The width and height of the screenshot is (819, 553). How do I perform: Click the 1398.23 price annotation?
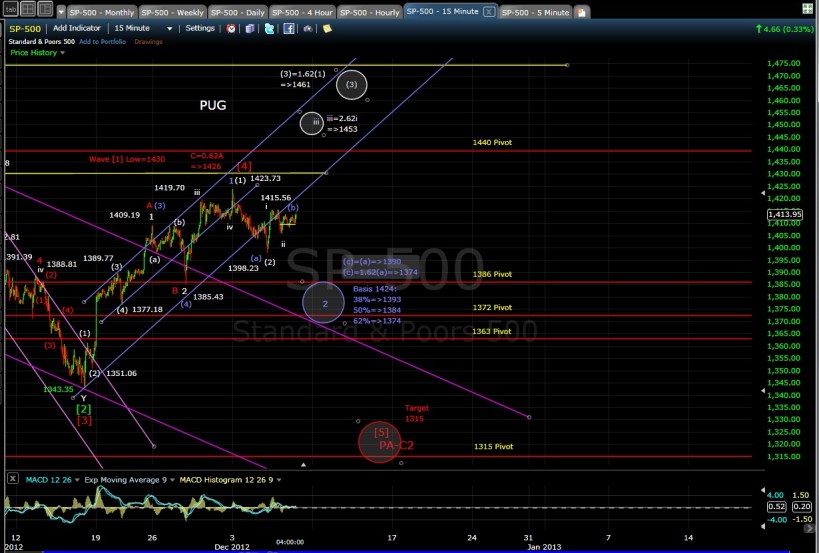pos(243,268)
